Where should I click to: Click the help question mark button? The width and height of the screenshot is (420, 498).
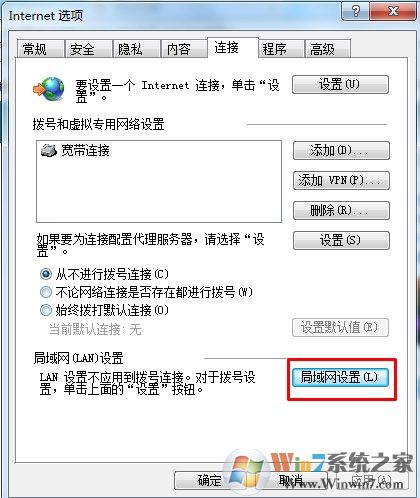click(356, 11)
